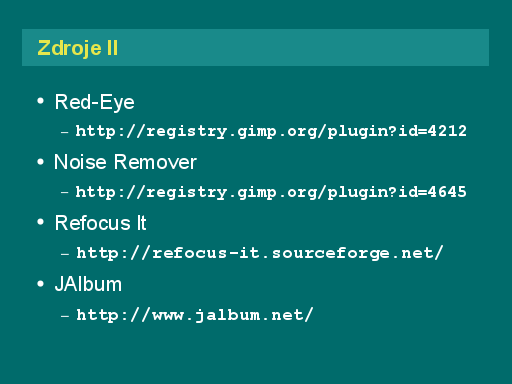This screenshot has height=384, width=512.
Task: Select the Refocus It heading text
Action: pos(101,223)
